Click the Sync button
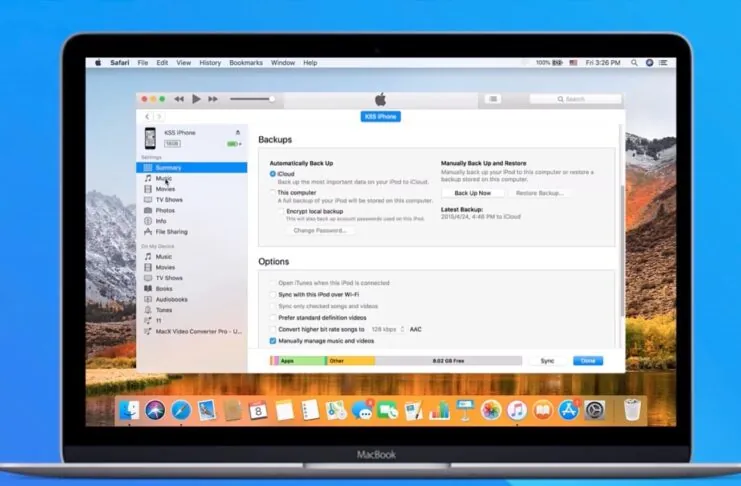This screenshot has width=741, height=486. pos(547,361)
